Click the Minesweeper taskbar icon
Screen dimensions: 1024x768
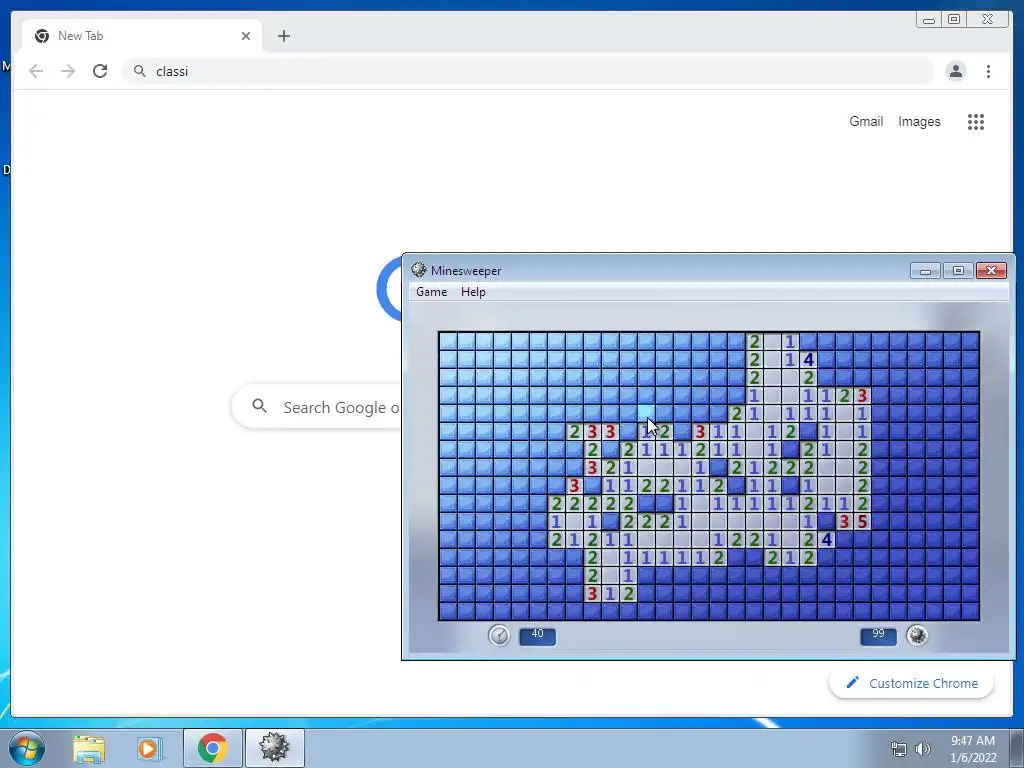(x=274, y=748)
